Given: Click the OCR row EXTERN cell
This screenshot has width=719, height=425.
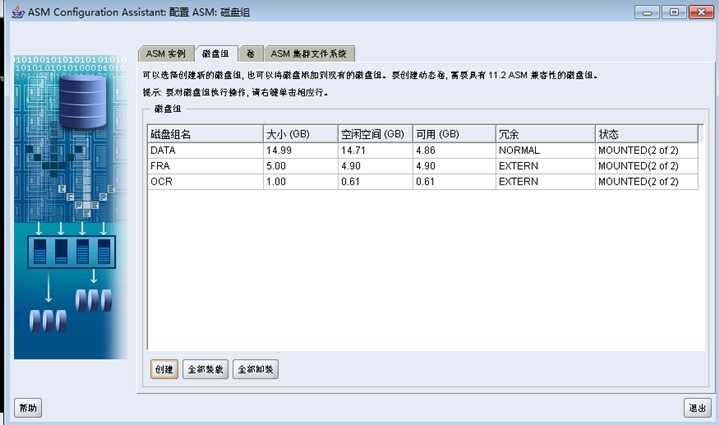Looking at the screenshot, I should tap(545, 182).
